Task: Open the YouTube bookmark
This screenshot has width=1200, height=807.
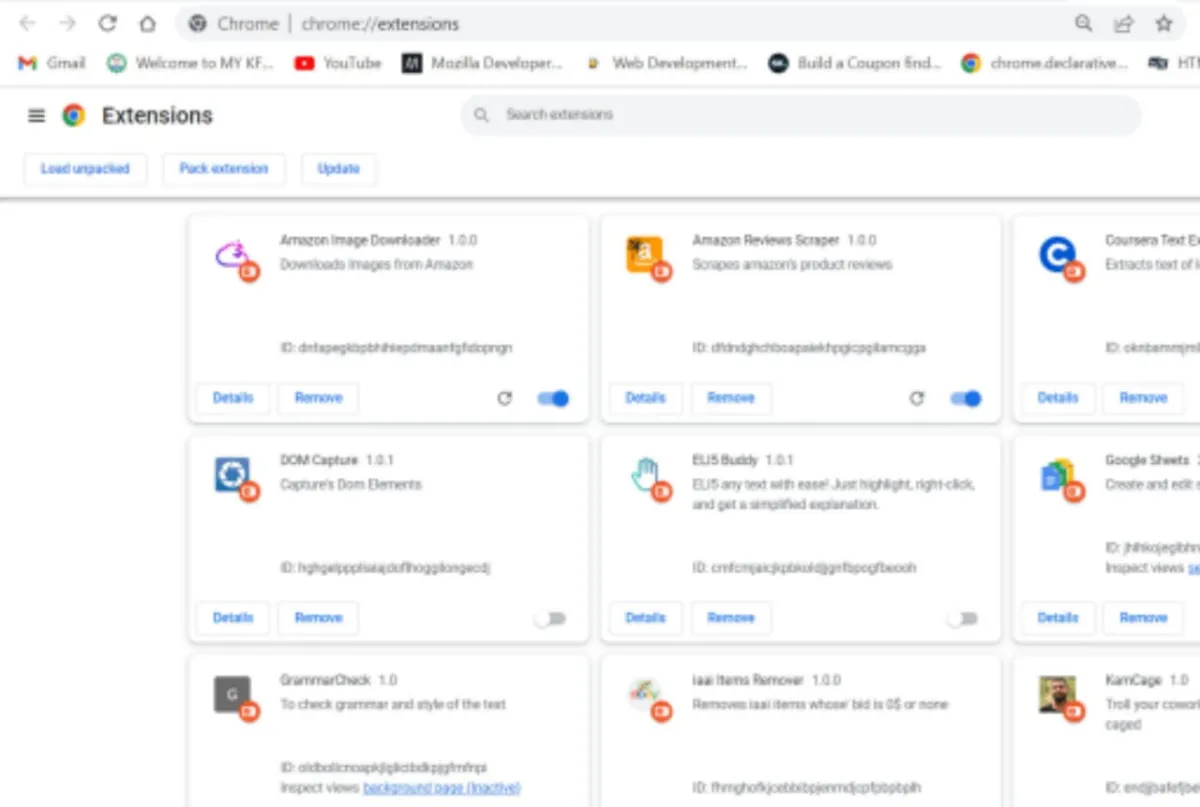Action: pyautogui.click(x=338, y=63)
